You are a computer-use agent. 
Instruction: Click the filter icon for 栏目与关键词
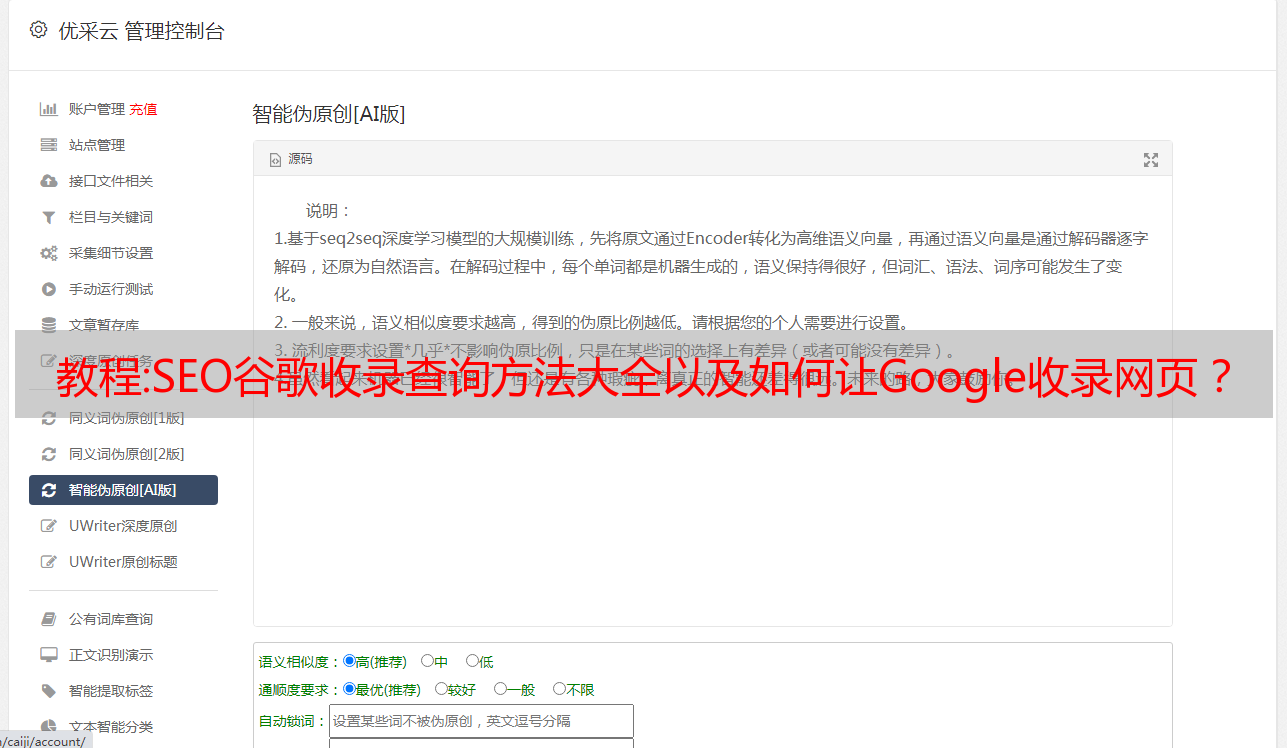pyautogui.click(x=48, y=217)
